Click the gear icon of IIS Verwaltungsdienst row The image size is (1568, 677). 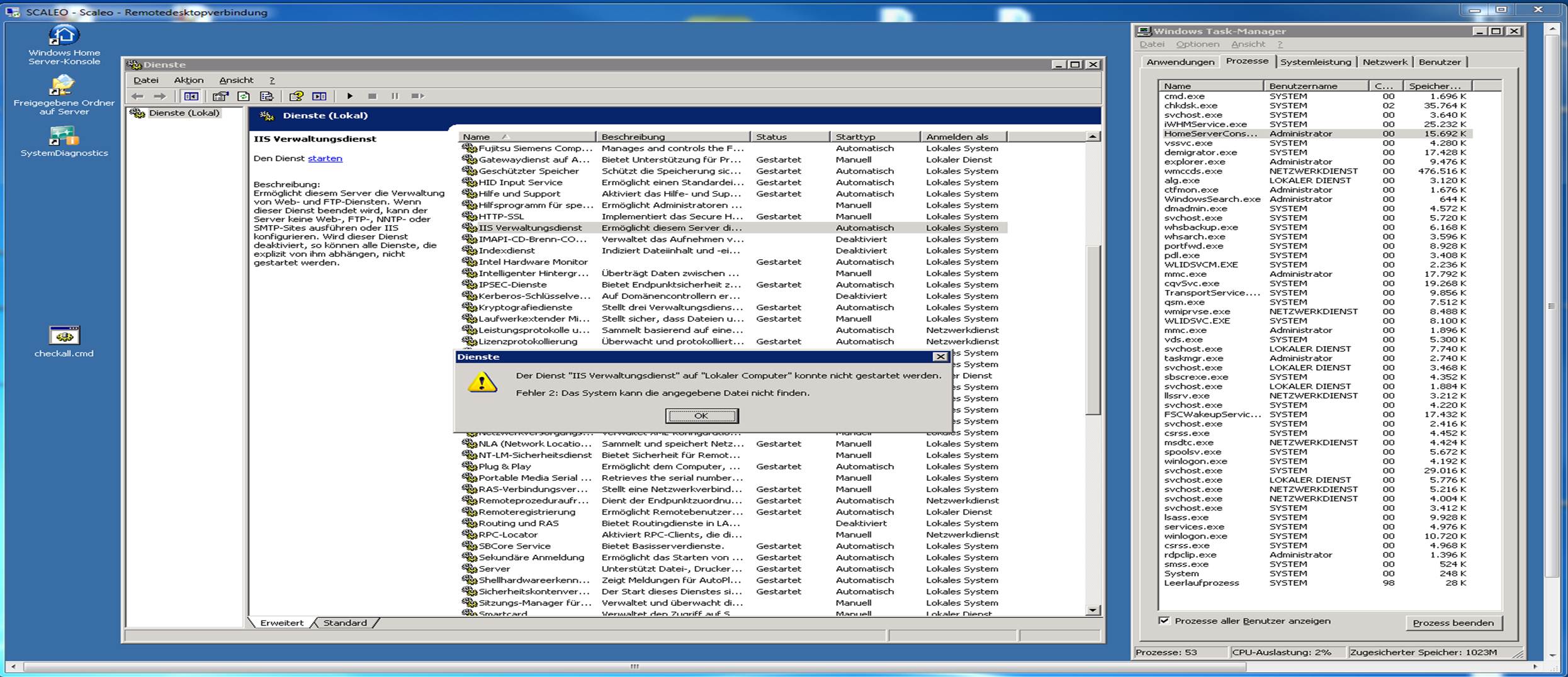pyautogui.click(x=469, y=228)
